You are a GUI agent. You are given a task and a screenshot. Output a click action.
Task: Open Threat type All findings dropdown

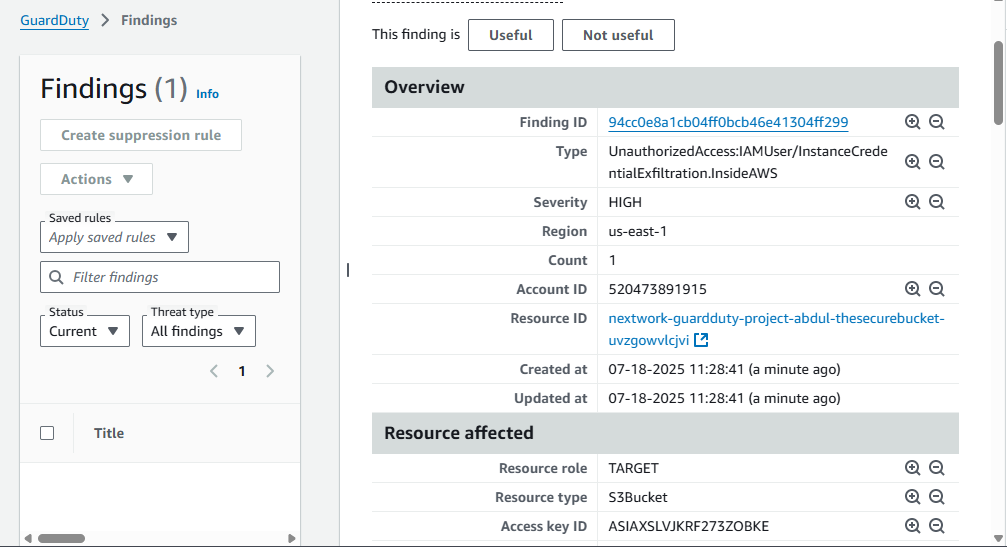[198, 331]
